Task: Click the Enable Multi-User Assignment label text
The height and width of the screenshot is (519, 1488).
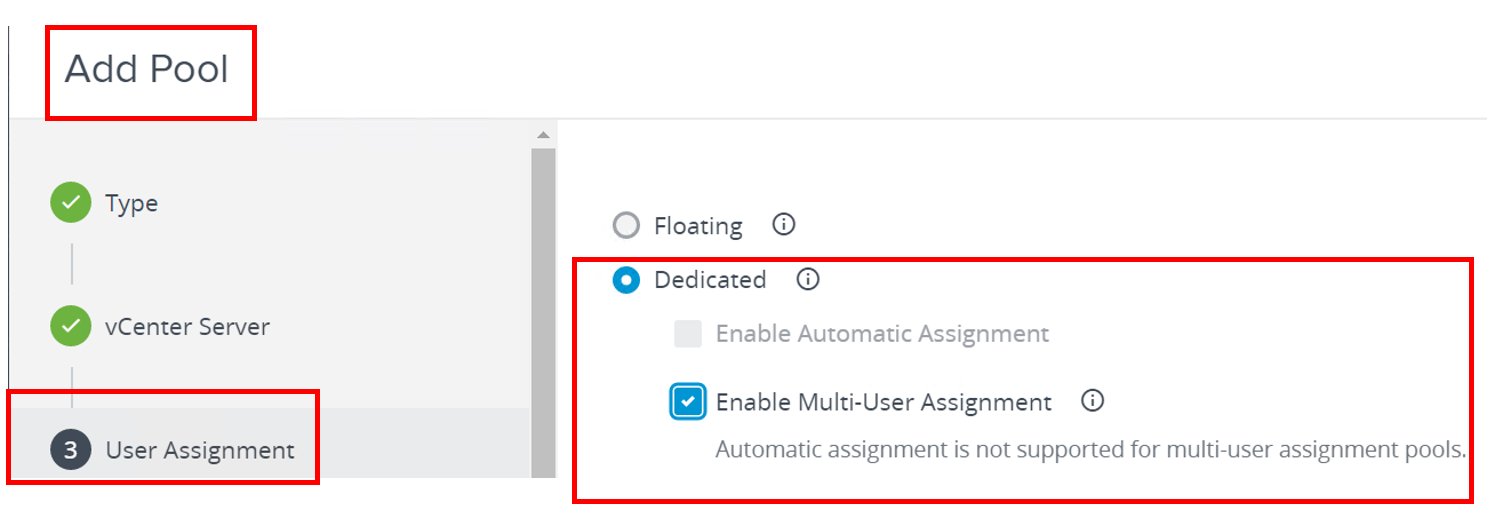Action: coord(884,402)
